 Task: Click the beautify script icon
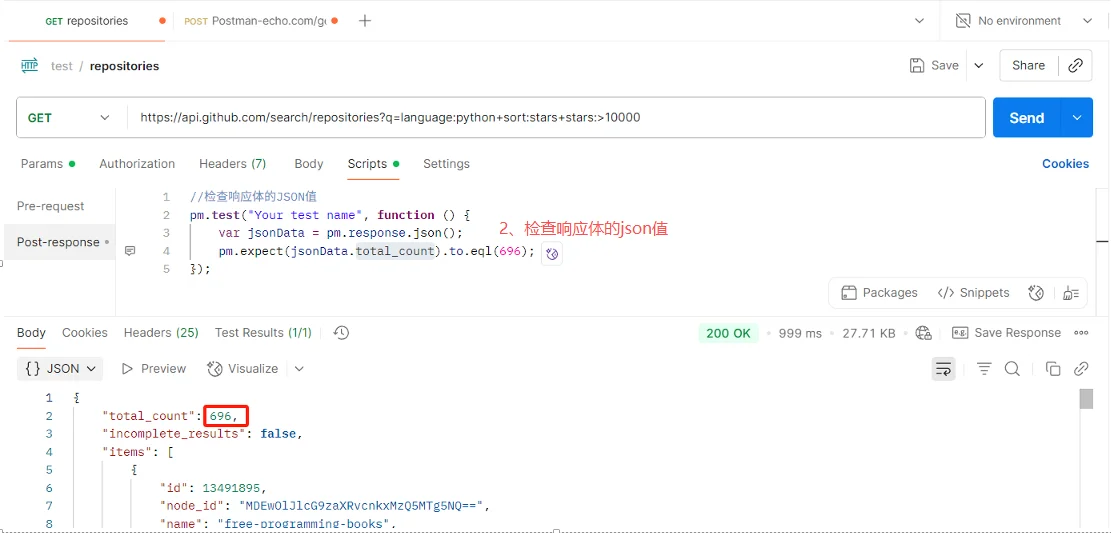[1071, 293]
